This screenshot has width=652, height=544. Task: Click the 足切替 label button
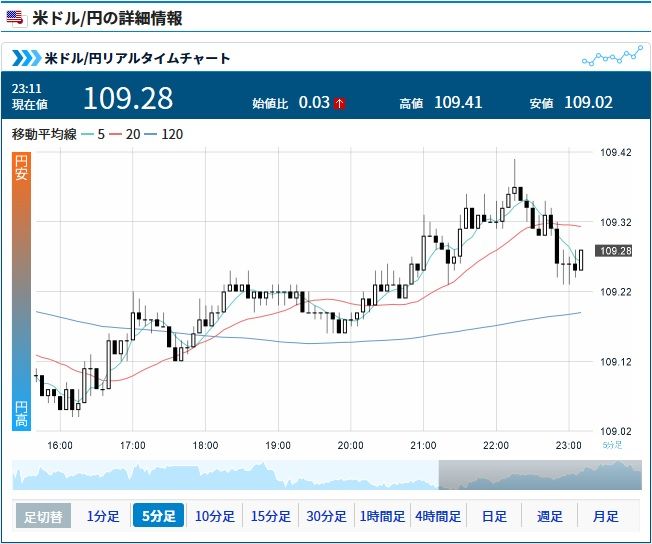tap(43, 516)
